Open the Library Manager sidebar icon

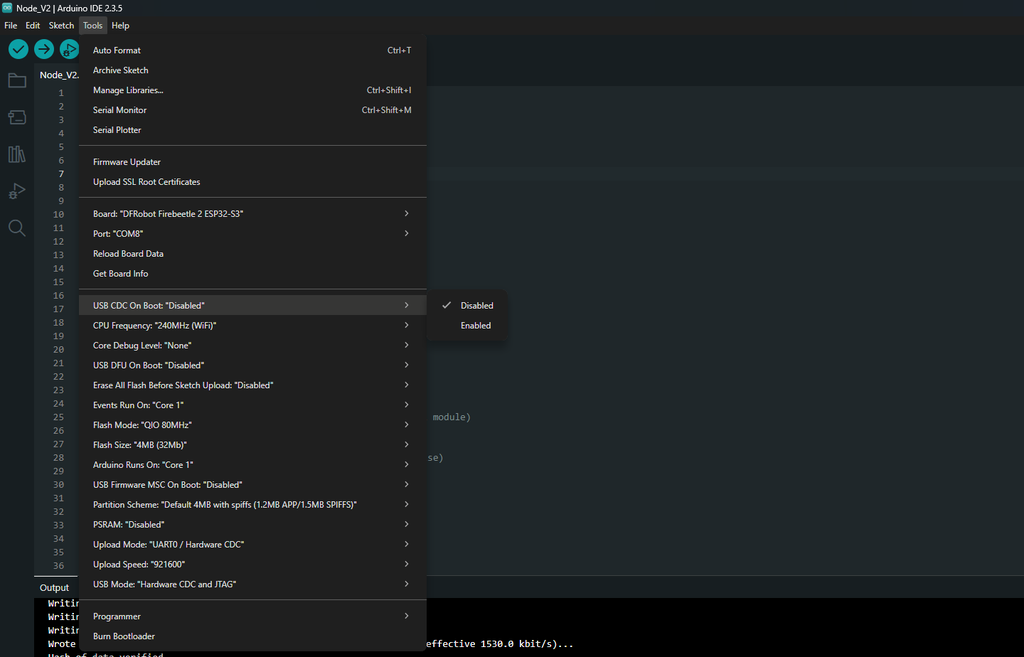[17, 154]
